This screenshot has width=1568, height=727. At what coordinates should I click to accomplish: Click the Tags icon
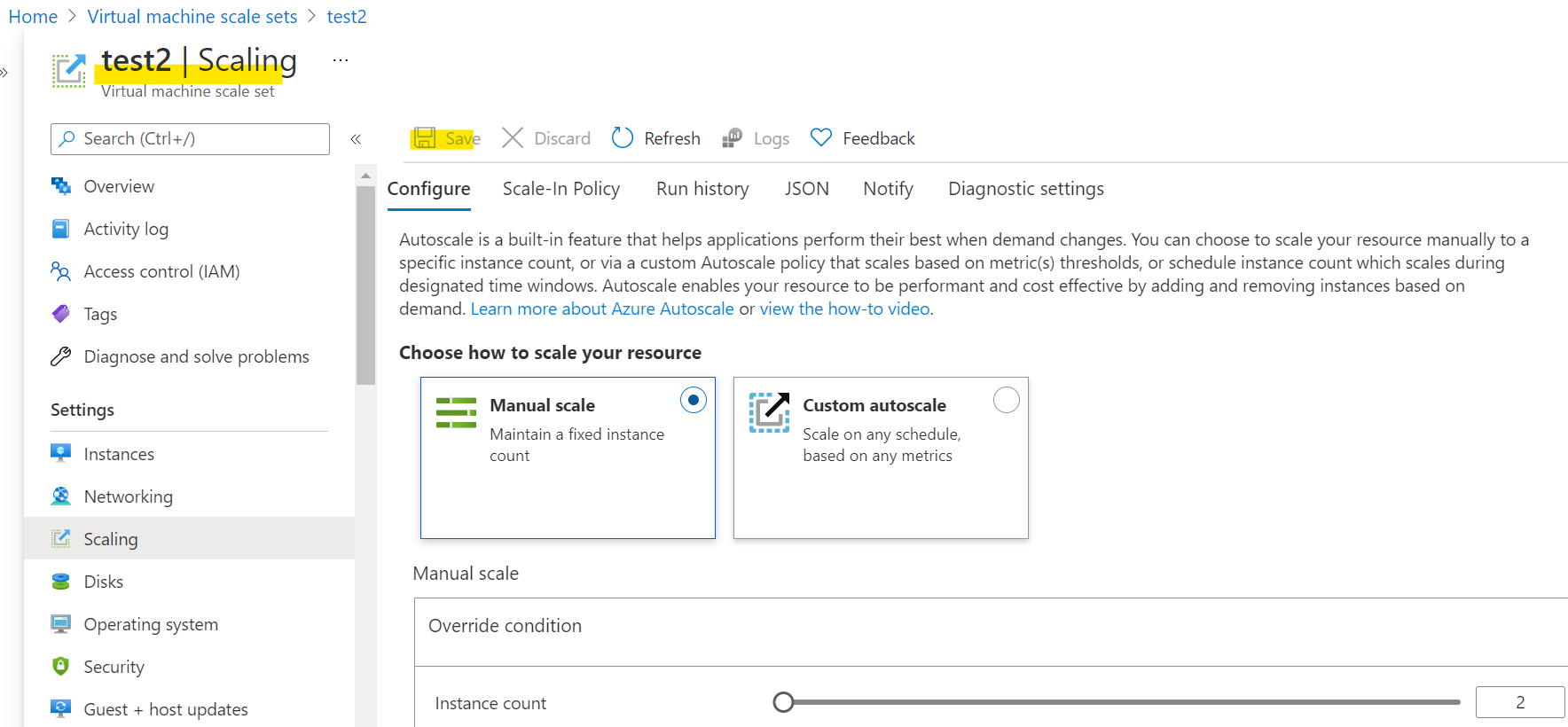pyautogui.click(x=60, y=314)
